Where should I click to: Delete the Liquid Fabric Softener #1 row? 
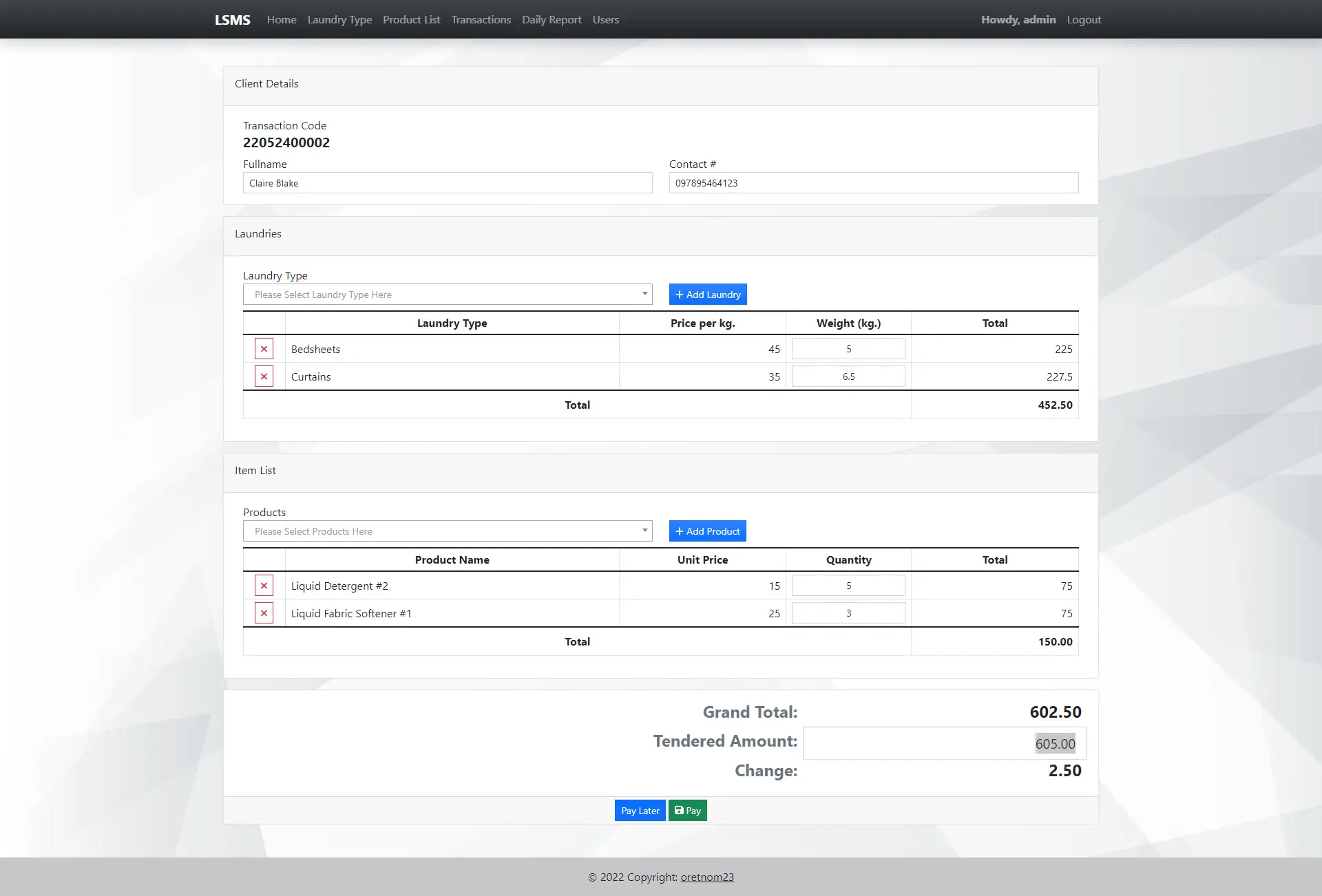tap(264, 613)
